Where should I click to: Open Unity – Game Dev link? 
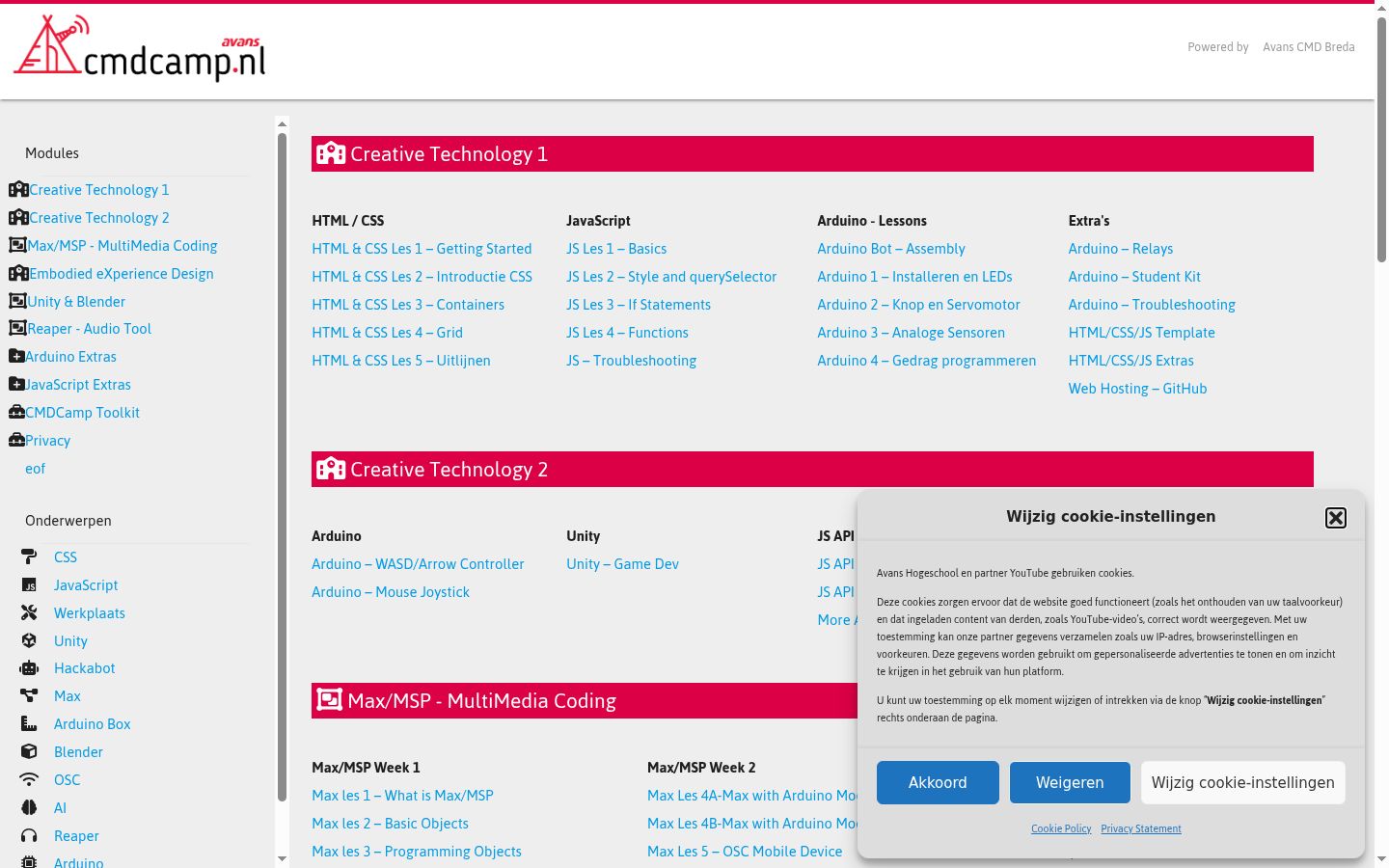click(x=622, y=564)
